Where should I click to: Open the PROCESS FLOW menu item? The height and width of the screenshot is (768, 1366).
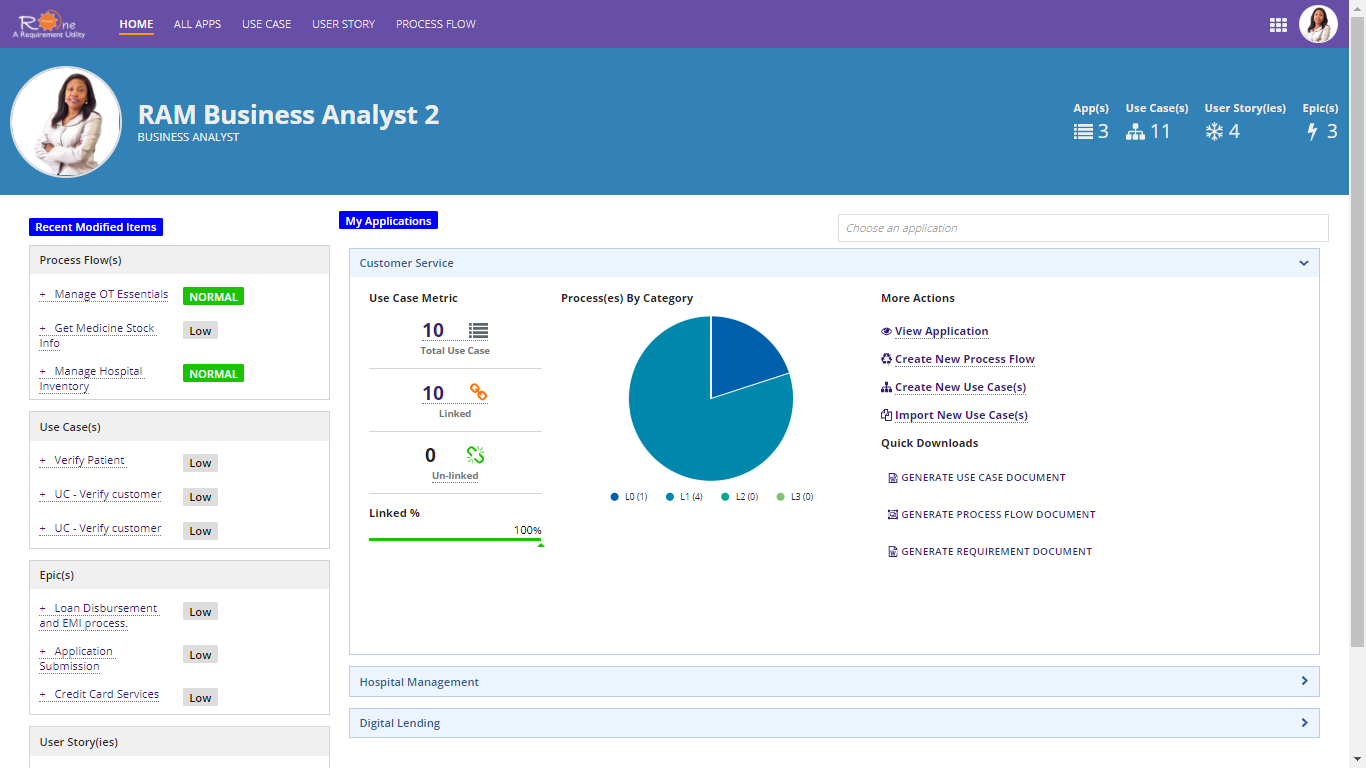coord(436,24)
